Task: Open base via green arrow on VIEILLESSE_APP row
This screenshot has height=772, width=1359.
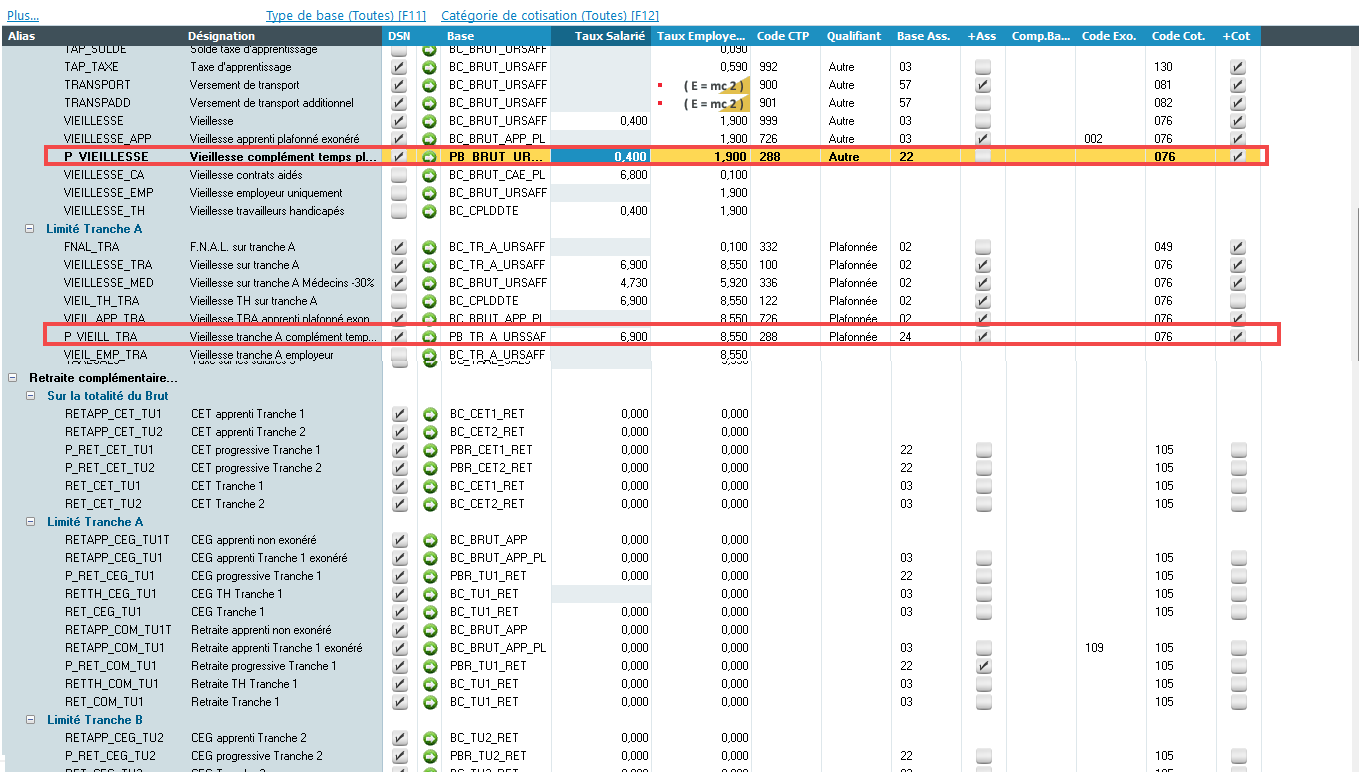Action: tap(430, 139)
